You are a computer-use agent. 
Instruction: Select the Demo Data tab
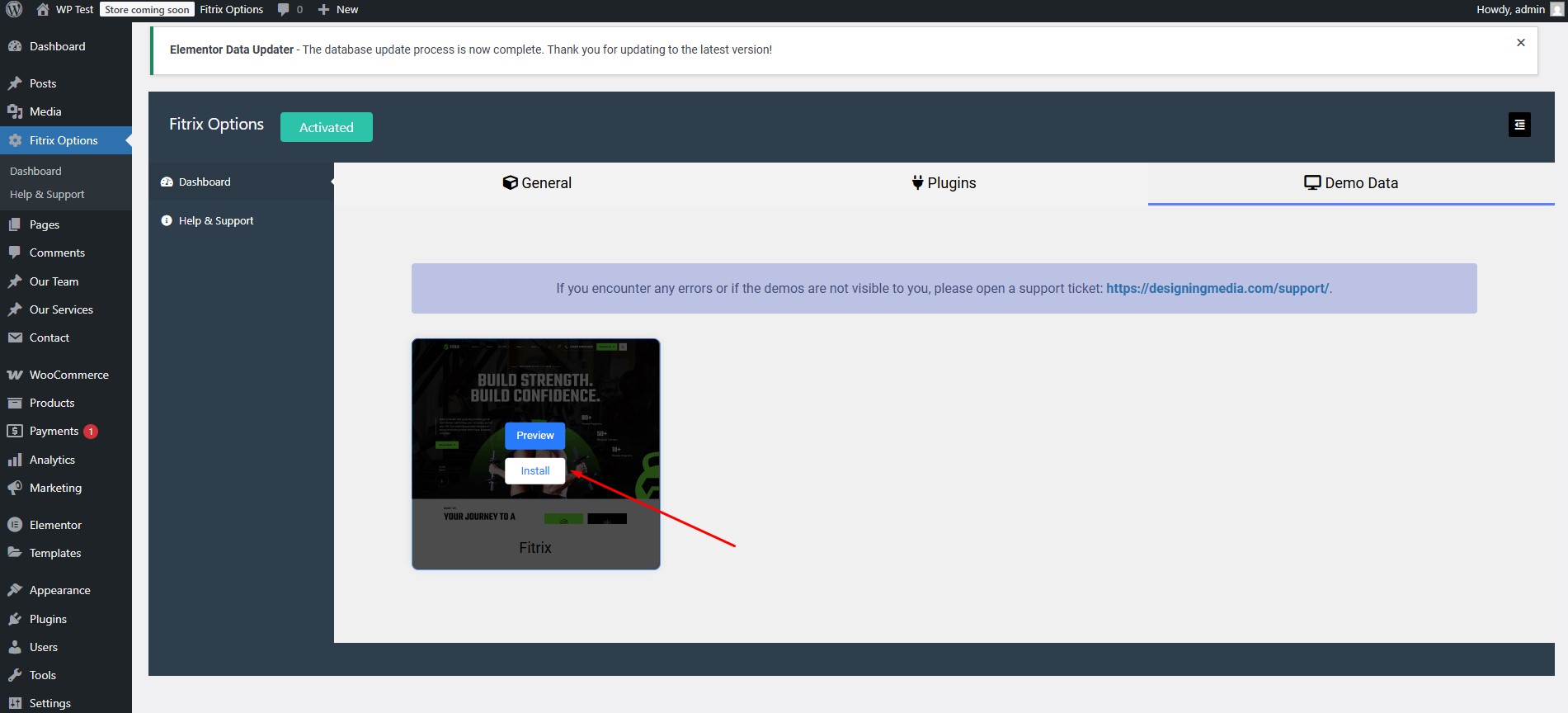coord(1350,183)
